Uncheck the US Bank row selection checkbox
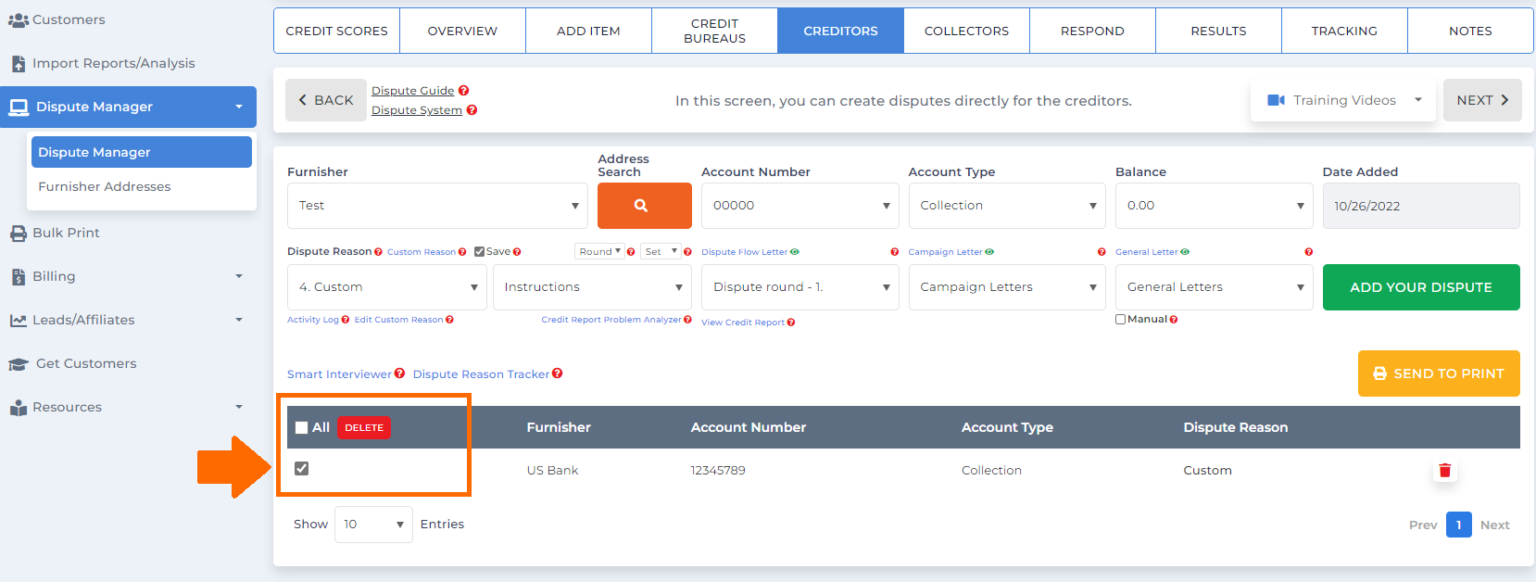The image size is (1536, 582). point(301,467)
